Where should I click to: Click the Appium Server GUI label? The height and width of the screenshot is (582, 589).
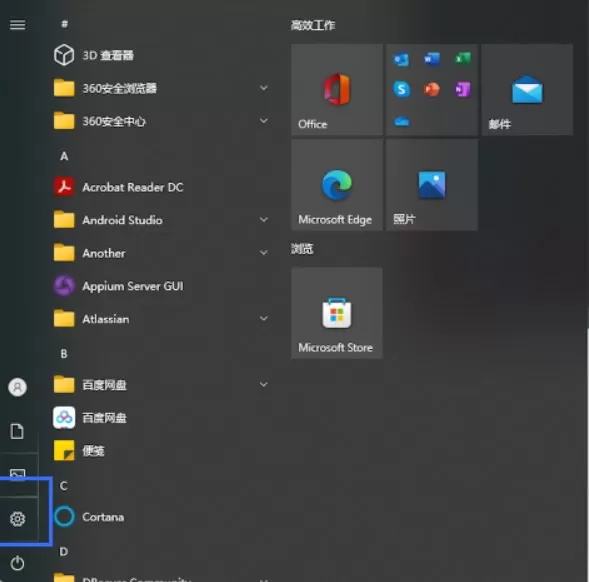pyautogui.click(x=133, y=286)
